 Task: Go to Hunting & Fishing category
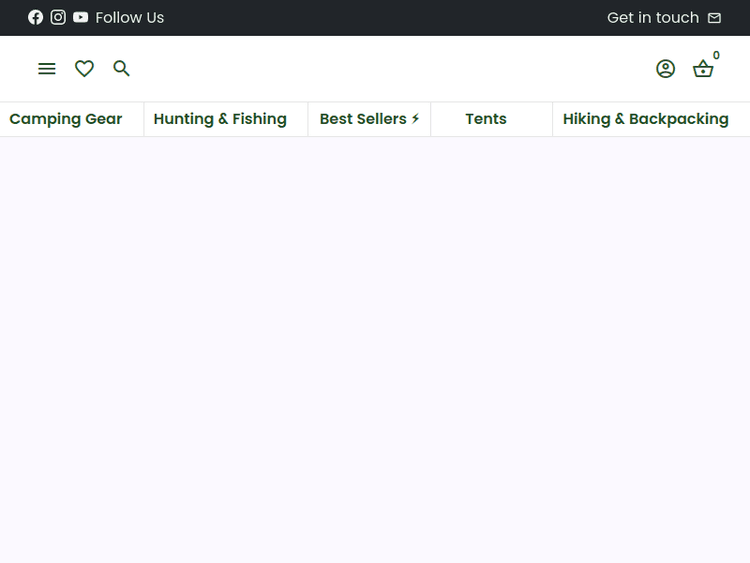(x=220, y=119)
